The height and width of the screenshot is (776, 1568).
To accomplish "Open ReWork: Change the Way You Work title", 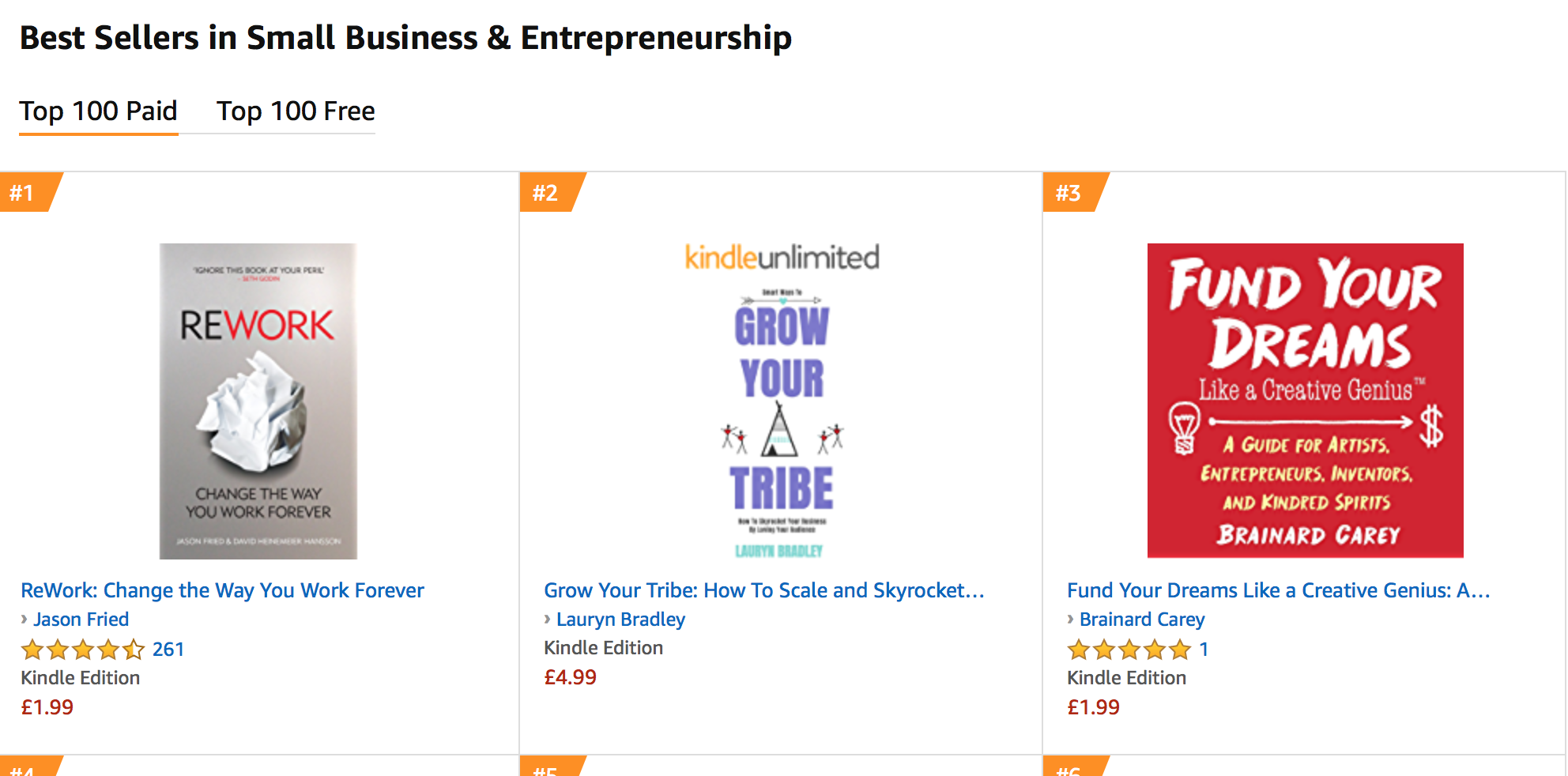I will 222,590.
